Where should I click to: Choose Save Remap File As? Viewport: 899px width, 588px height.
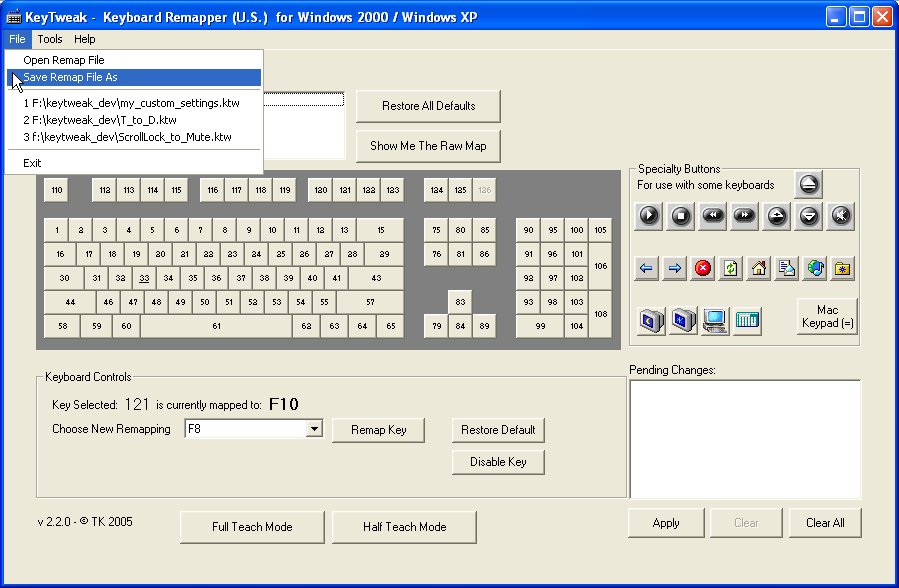point(134,77)
